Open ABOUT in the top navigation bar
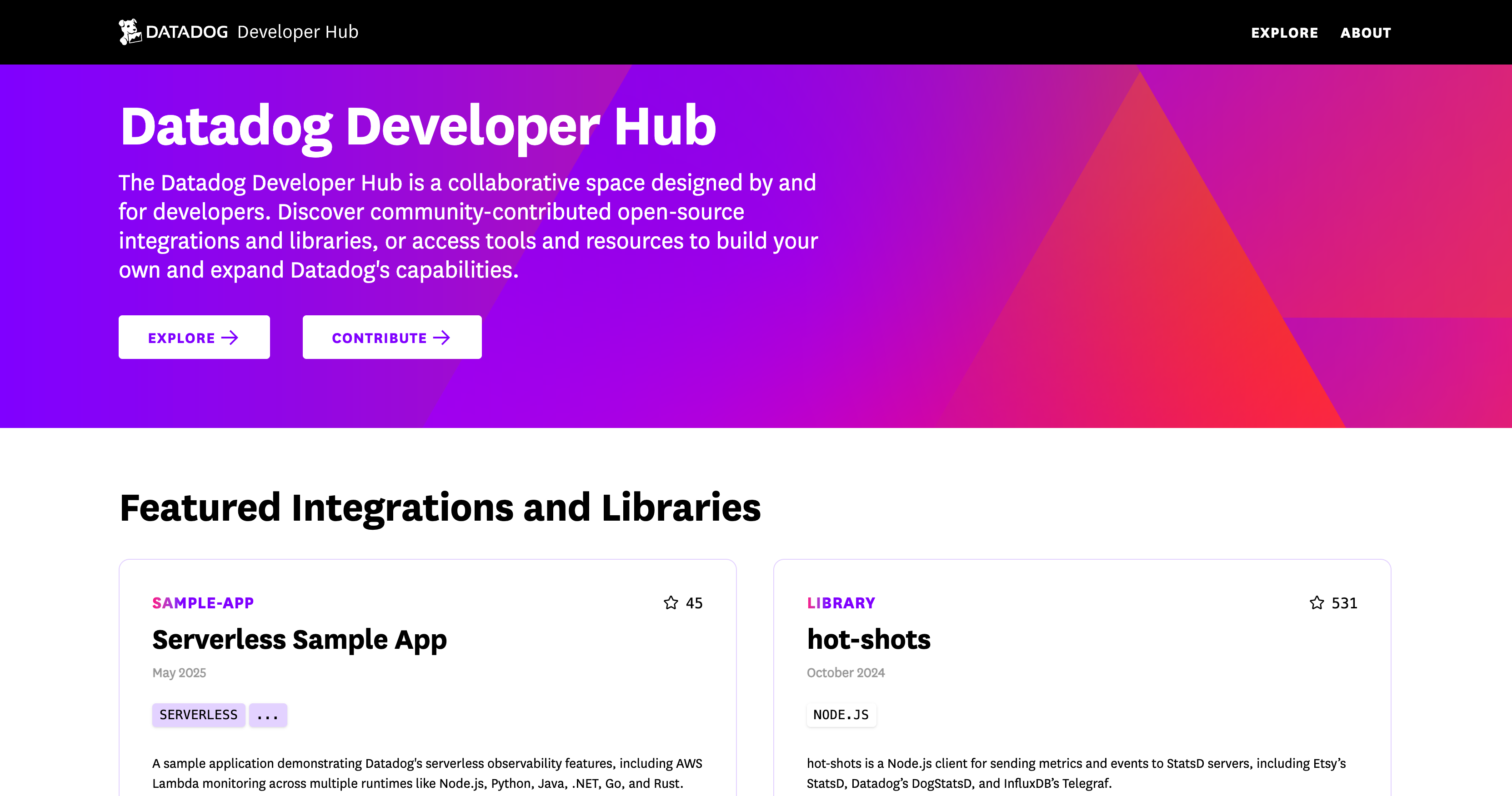This screenshot has width=1512, height=796. 1366,32
